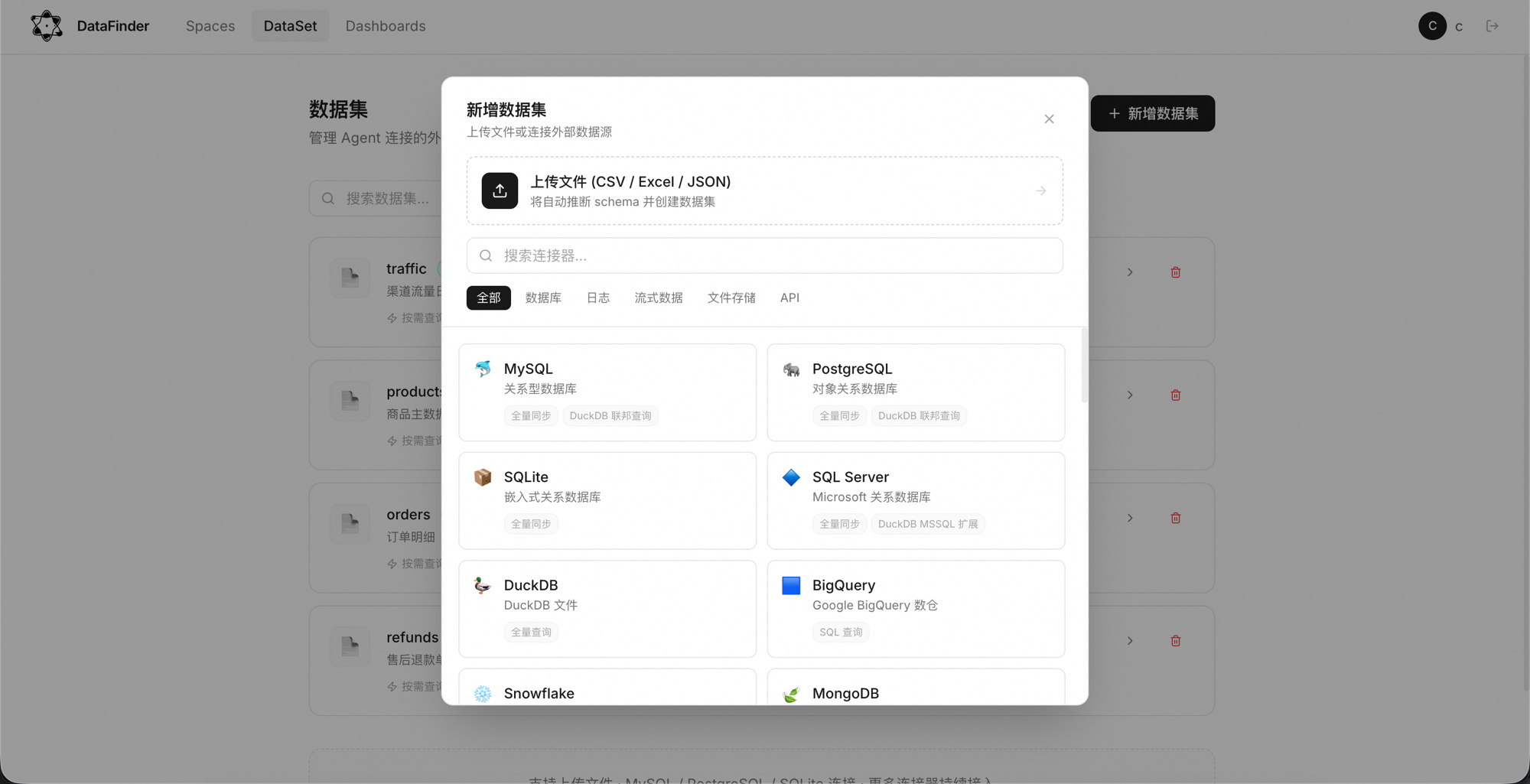The height and width of the screenshot is (784, 1530).
Task: Select the API filter tab
Action: [789, 298]
